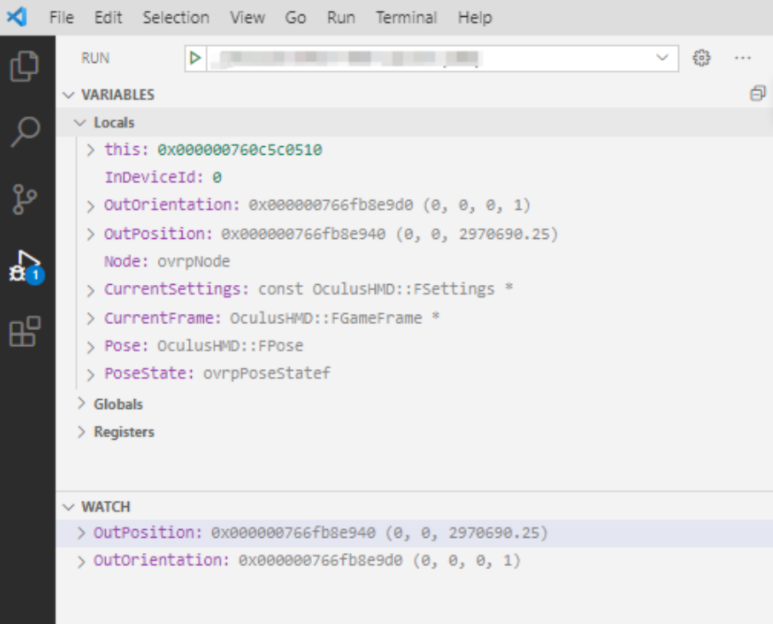Open the Selection menu

coord(176,17)
